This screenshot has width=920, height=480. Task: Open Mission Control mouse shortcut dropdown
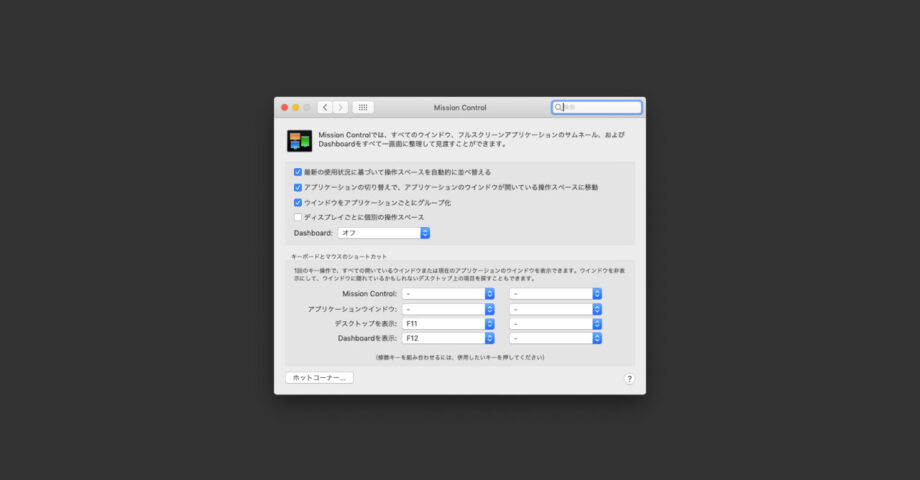tap(556, 293)
